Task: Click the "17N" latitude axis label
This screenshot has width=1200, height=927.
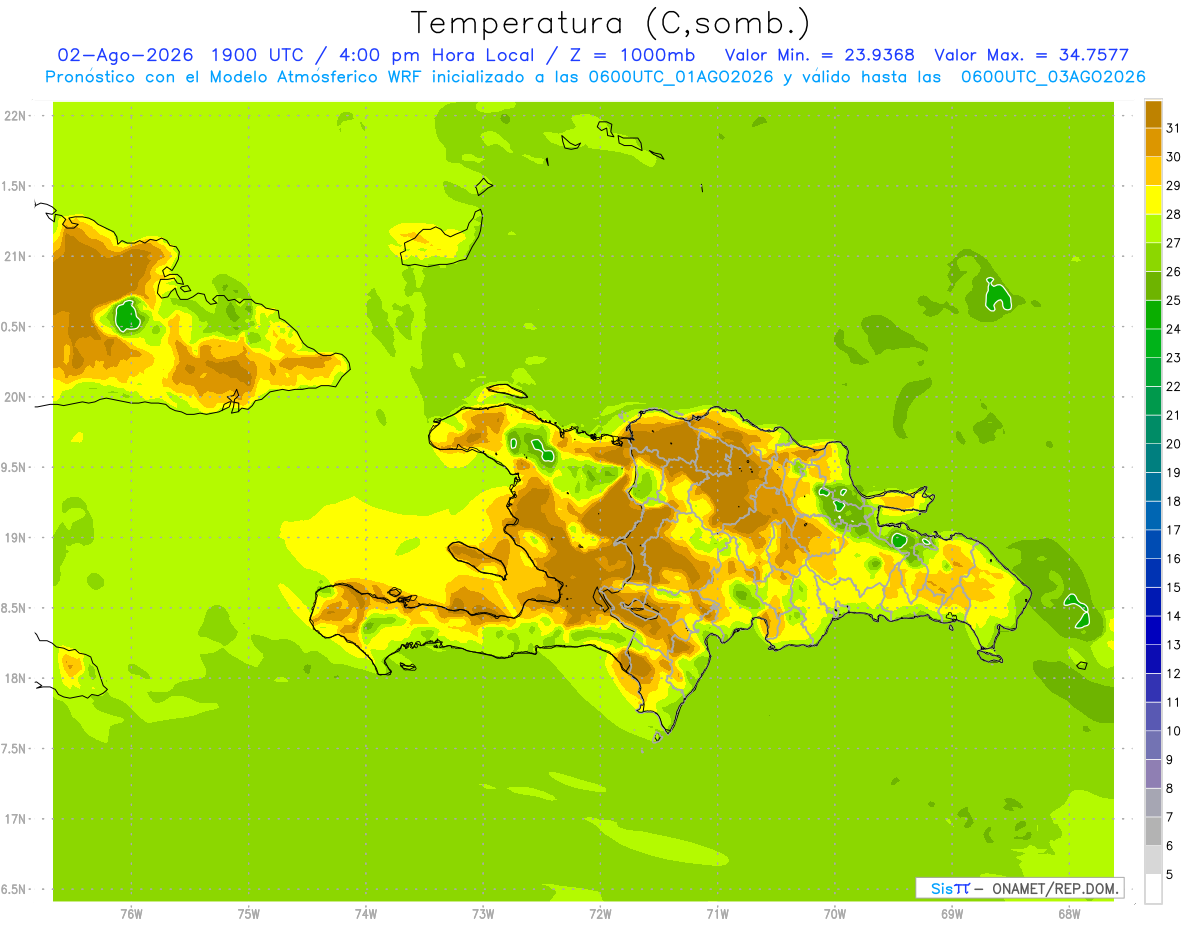Action: 17,819
